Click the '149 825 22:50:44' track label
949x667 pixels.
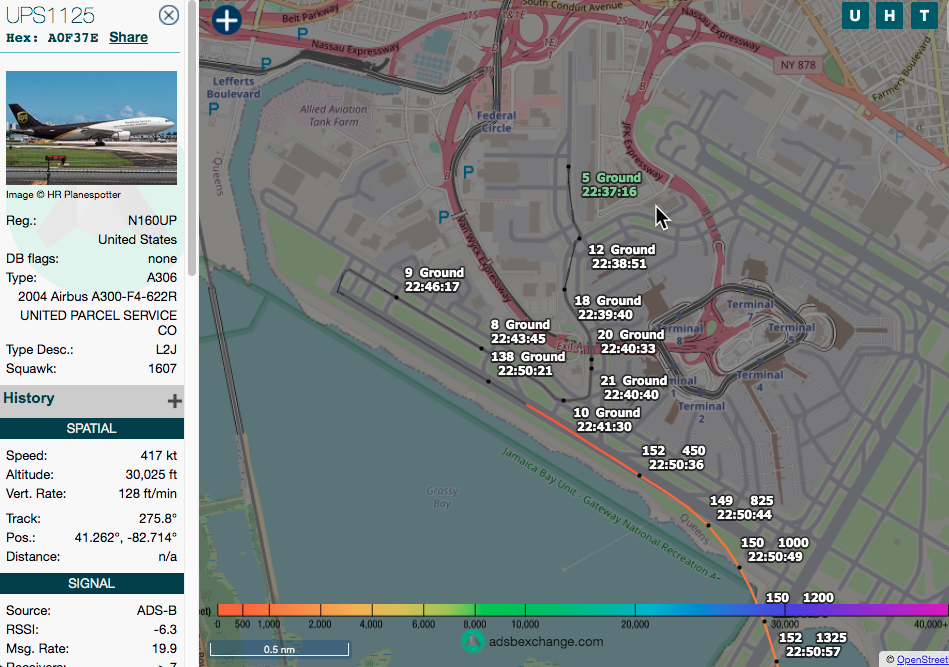point(741,508)
